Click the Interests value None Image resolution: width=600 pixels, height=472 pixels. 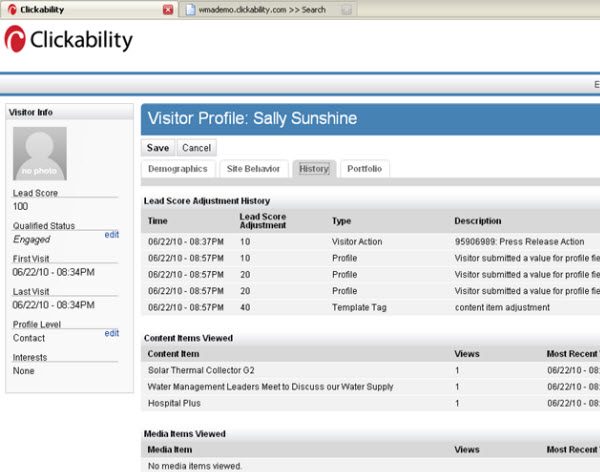tap(24, 371)
